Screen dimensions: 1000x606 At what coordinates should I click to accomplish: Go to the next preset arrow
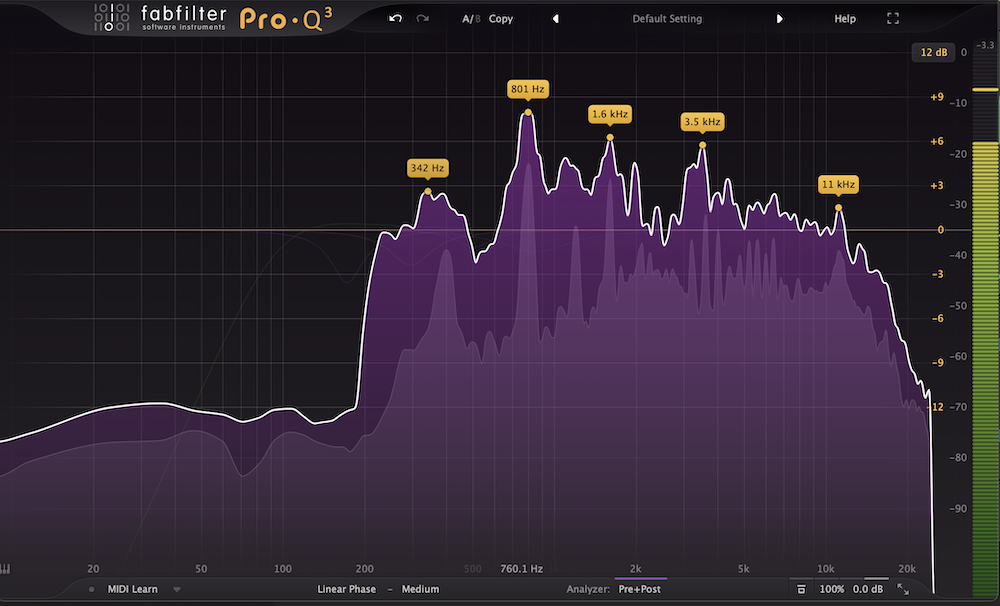click(779, 18)
